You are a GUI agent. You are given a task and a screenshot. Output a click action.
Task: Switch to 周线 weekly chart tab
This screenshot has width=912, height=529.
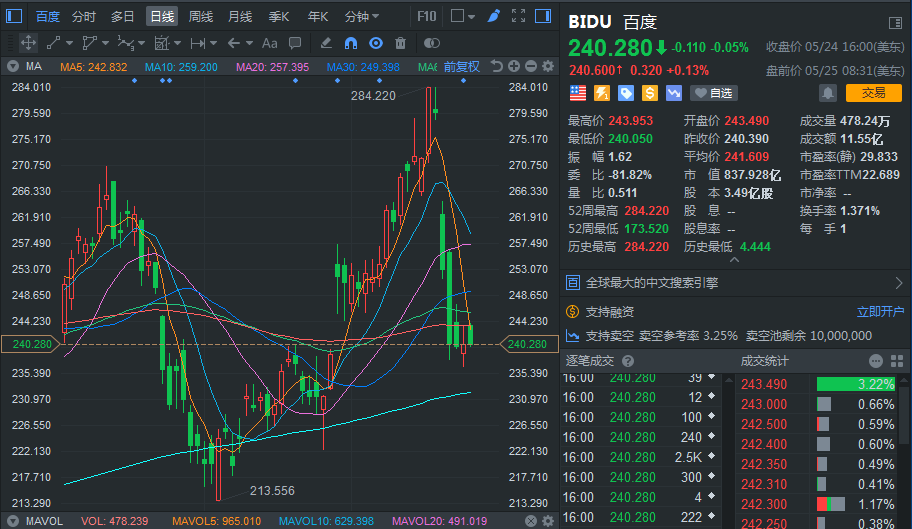tap(201, 16)
